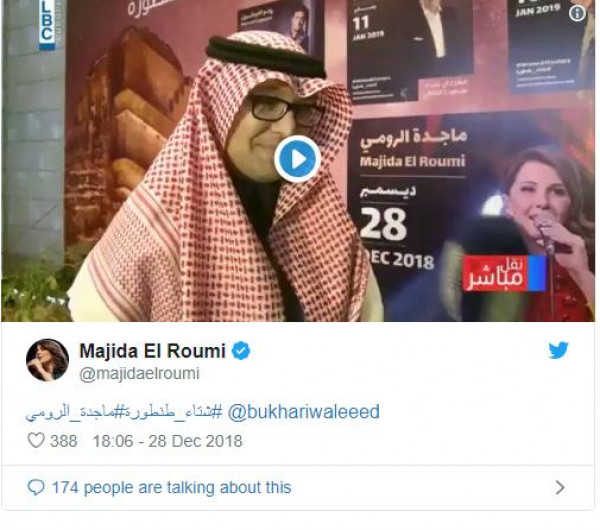This screenshot has height=530, width=600.
Task: Open the 18:06 - 28 Dec 2018 timestamp
Action: 168,441
